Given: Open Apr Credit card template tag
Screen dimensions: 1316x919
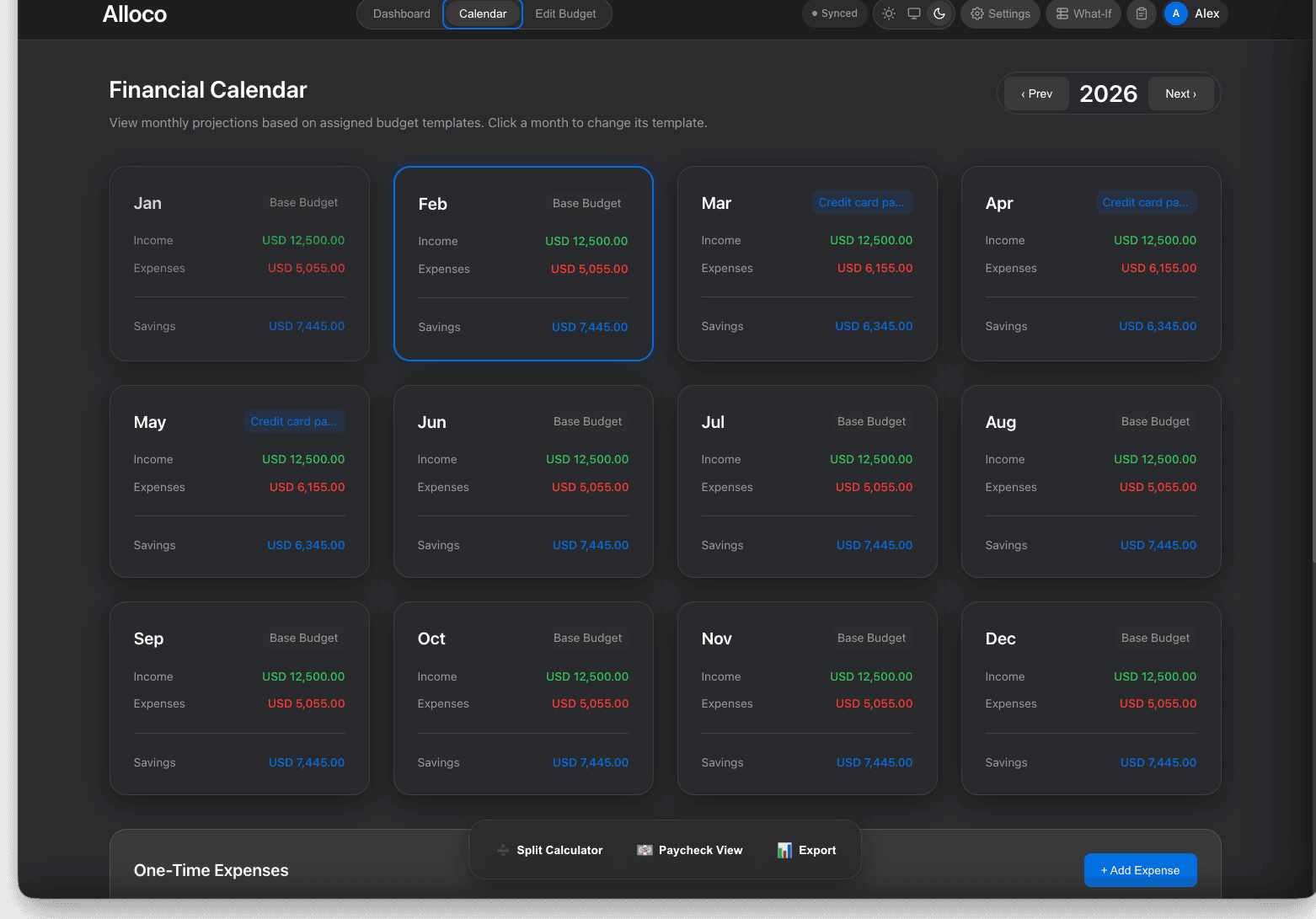Looking at the screenshot, I should 1145,202.
